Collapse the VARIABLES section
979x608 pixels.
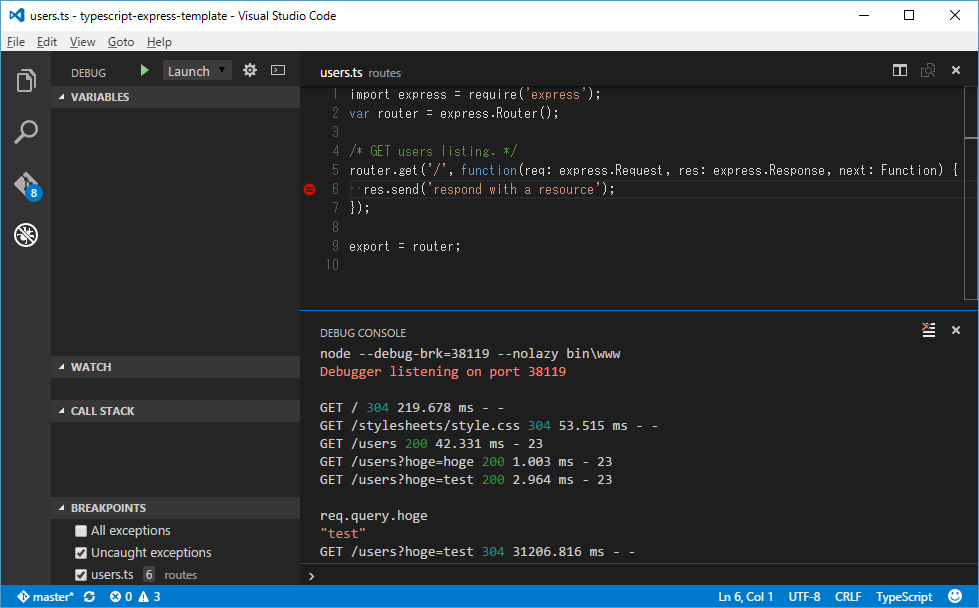175,97
